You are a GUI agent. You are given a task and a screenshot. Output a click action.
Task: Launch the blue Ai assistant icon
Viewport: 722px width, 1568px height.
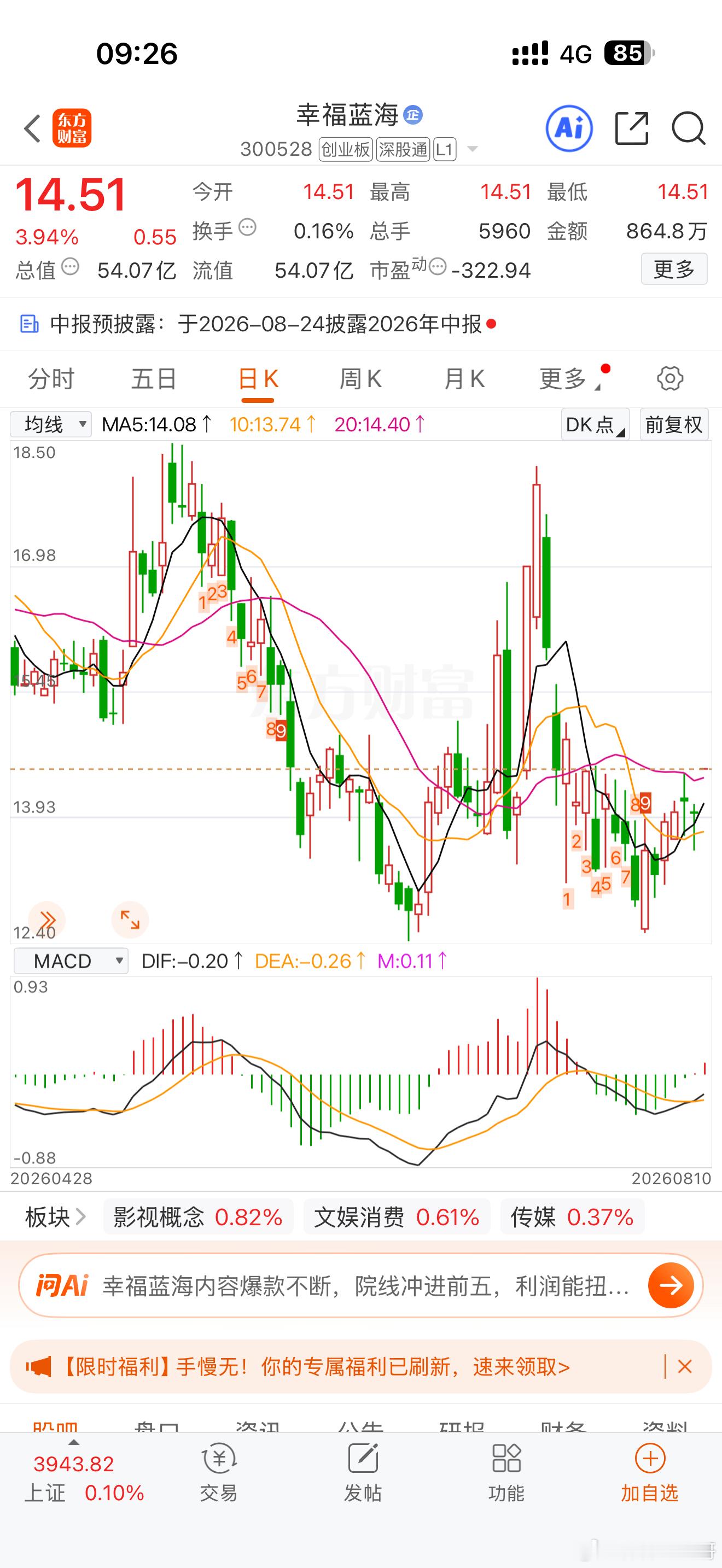[569, 128]
